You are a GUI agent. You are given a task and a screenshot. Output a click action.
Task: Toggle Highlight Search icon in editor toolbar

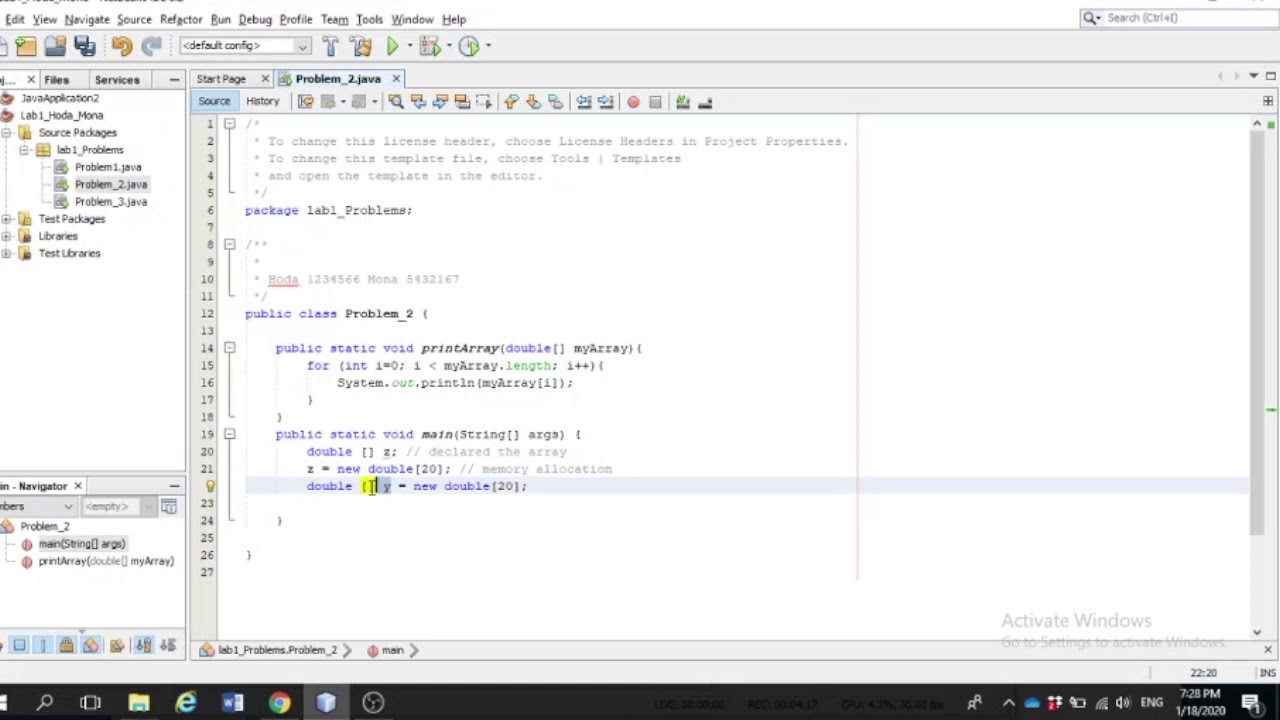(462, 102)
